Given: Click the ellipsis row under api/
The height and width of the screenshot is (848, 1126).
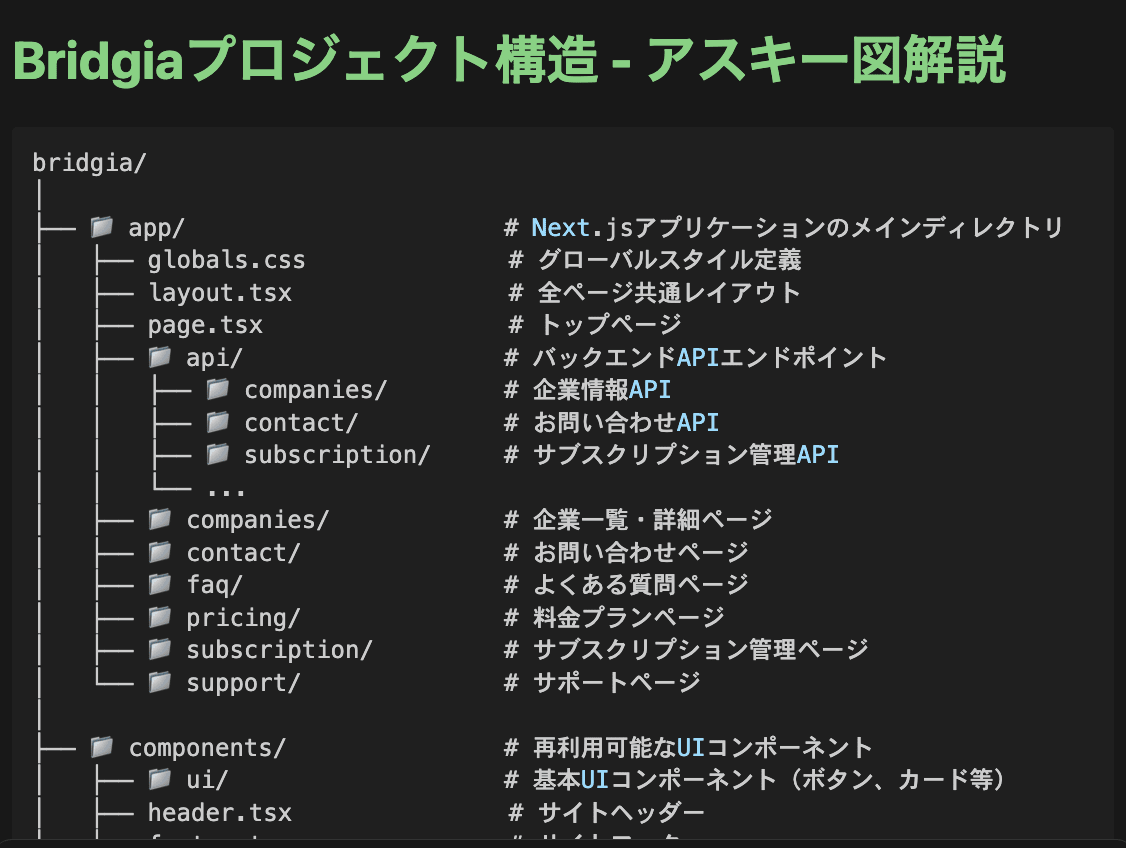Looking at the screenshot, I should (226, 491).
